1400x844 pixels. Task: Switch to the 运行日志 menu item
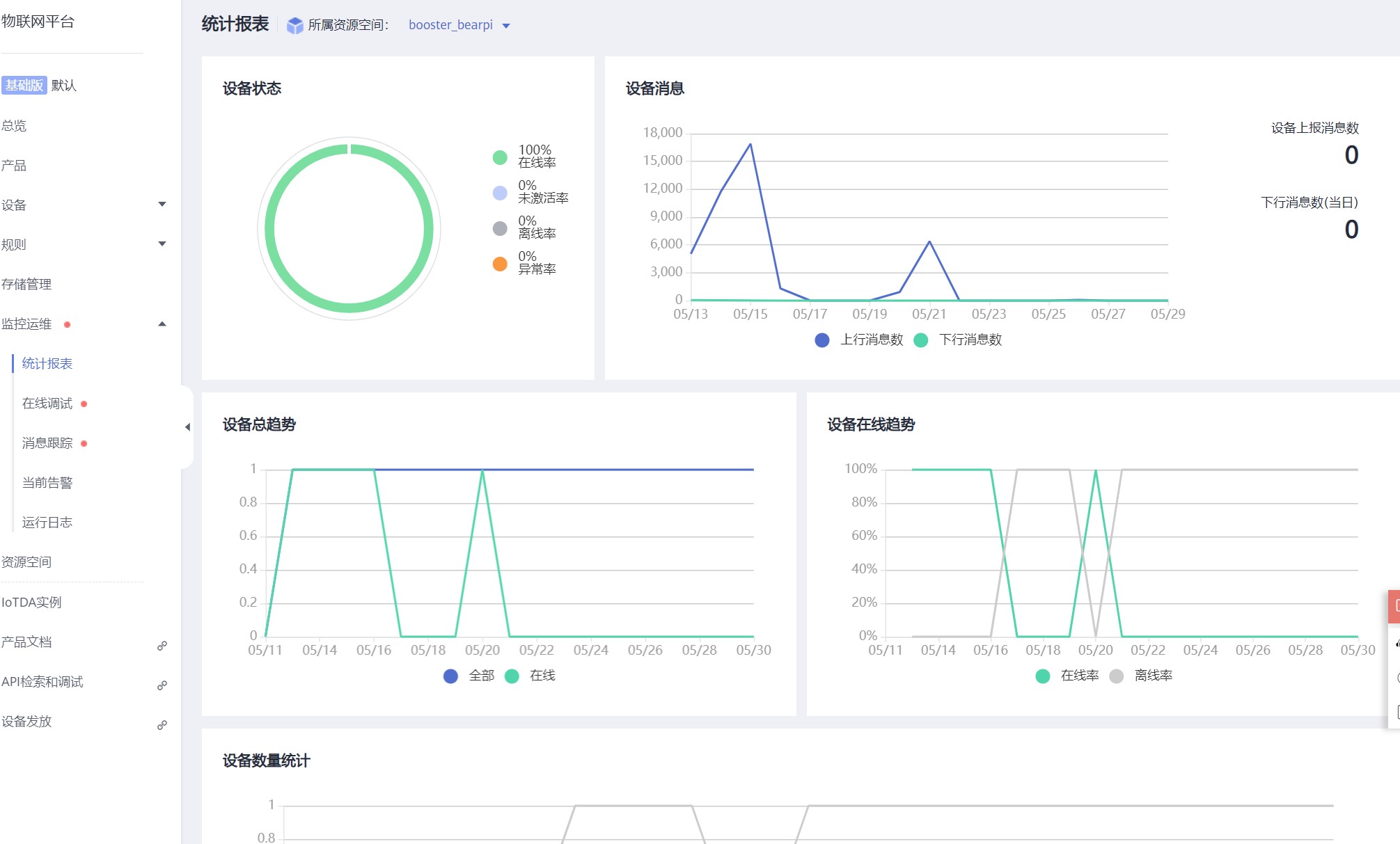coord(47,522)
